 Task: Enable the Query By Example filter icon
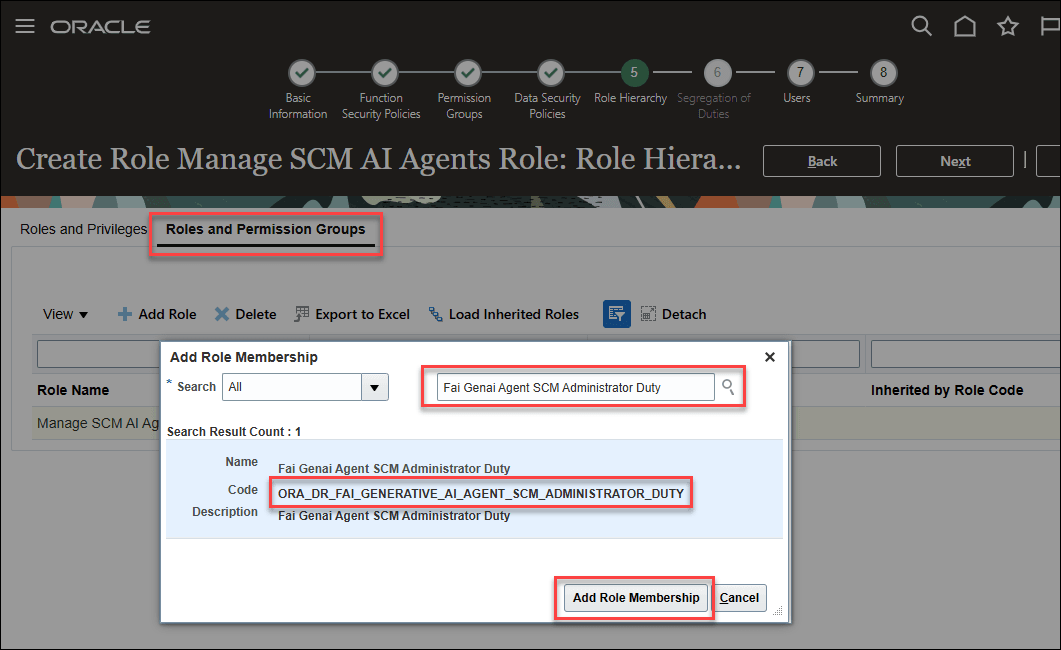pos(617,313)
